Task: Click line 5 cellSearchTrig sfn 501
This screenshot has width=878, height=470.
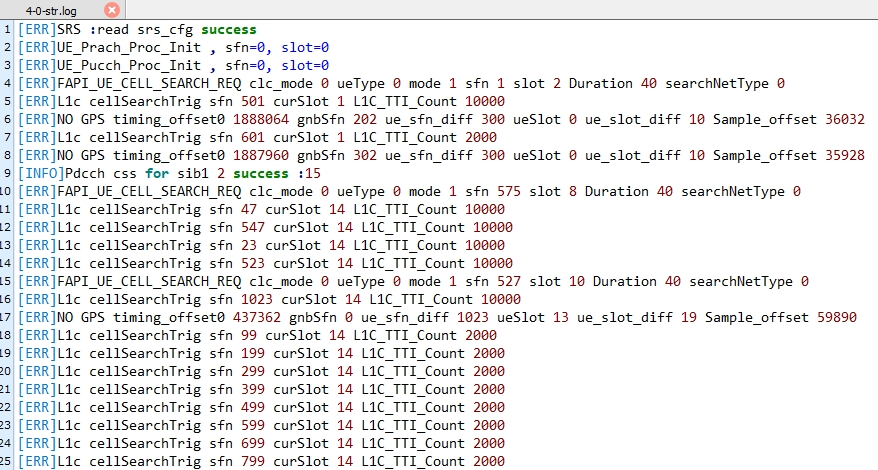Action: point(261,101)
